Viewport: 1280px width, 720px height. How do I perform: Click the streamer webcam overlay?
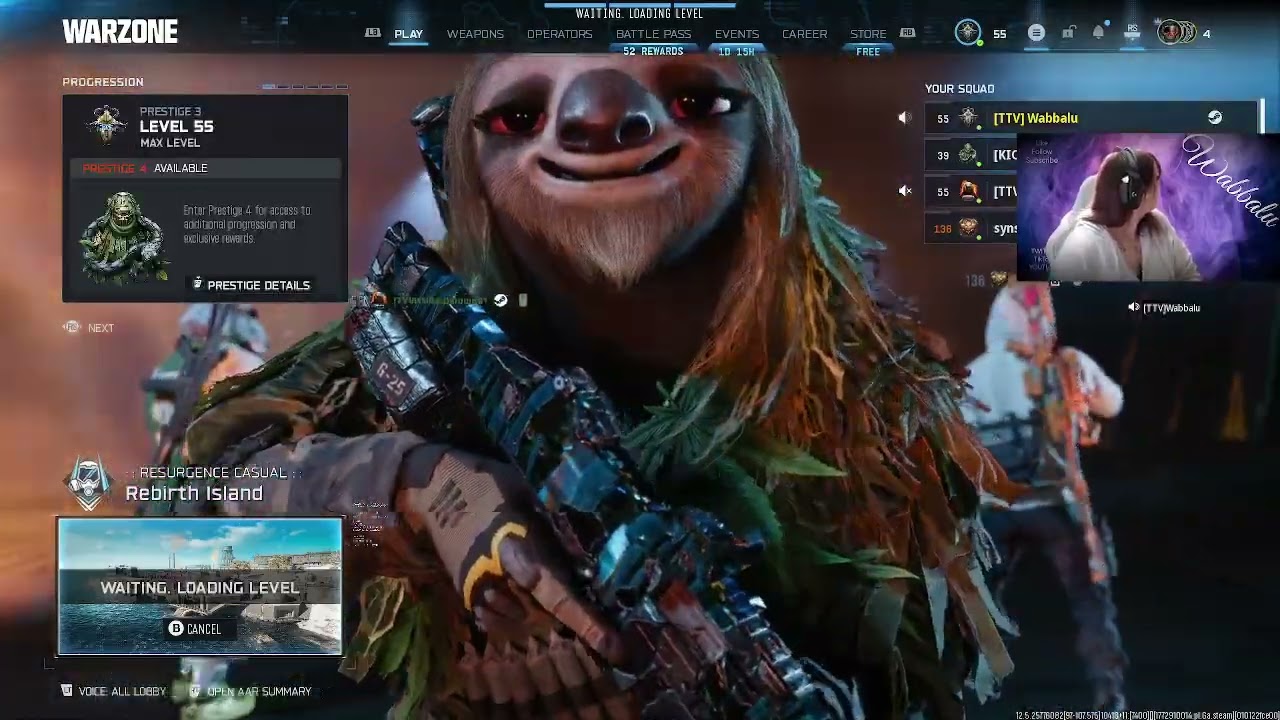(x=1148, y=208)
